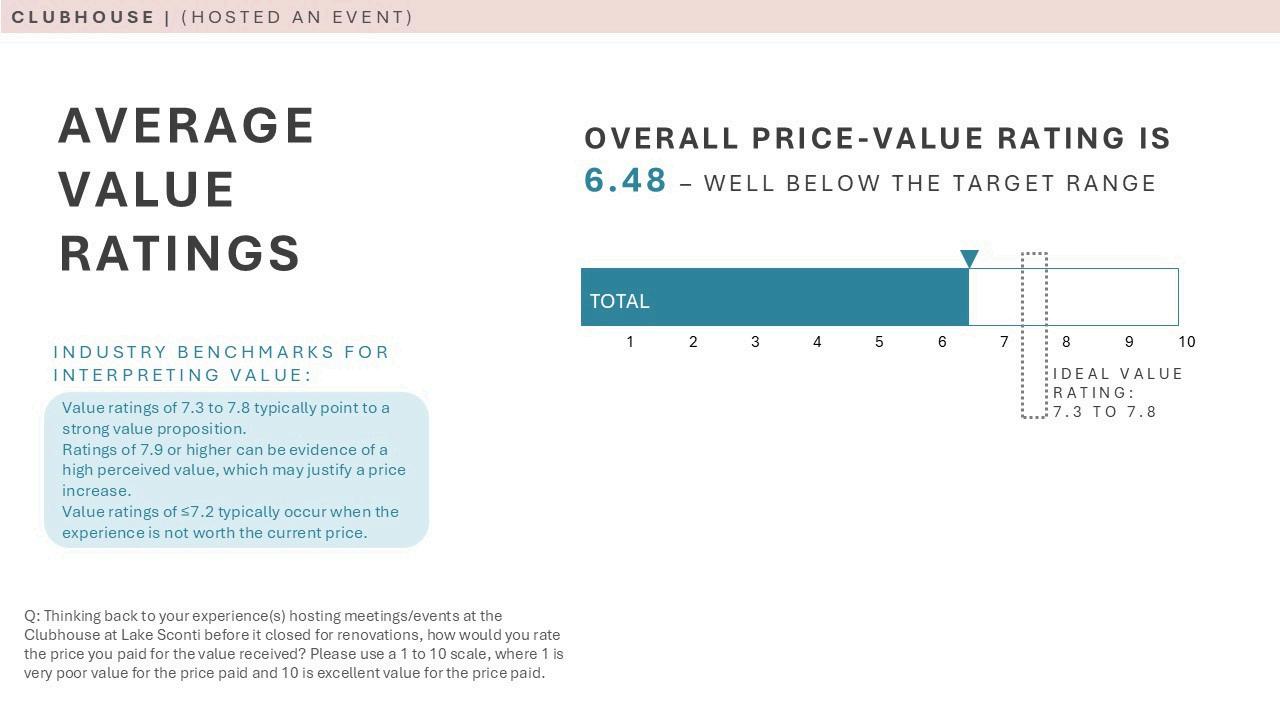Click the Clubhouse header text
Screen dimensions: 1280x720
83,17
